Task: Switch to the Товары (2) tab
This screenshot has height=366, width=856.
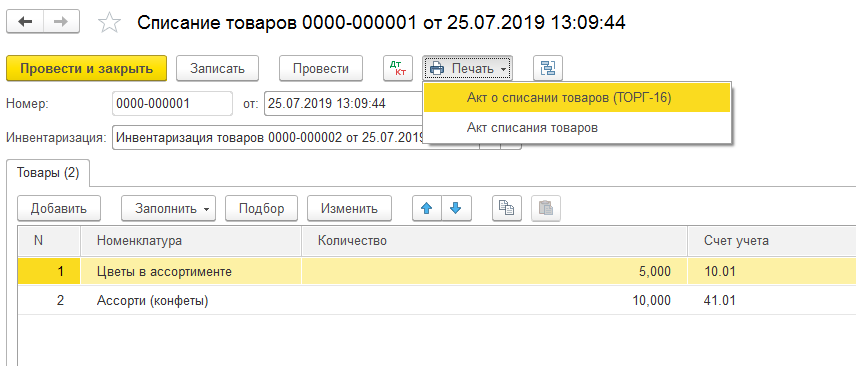Action: pyautogui.click(x=48, y=173)
